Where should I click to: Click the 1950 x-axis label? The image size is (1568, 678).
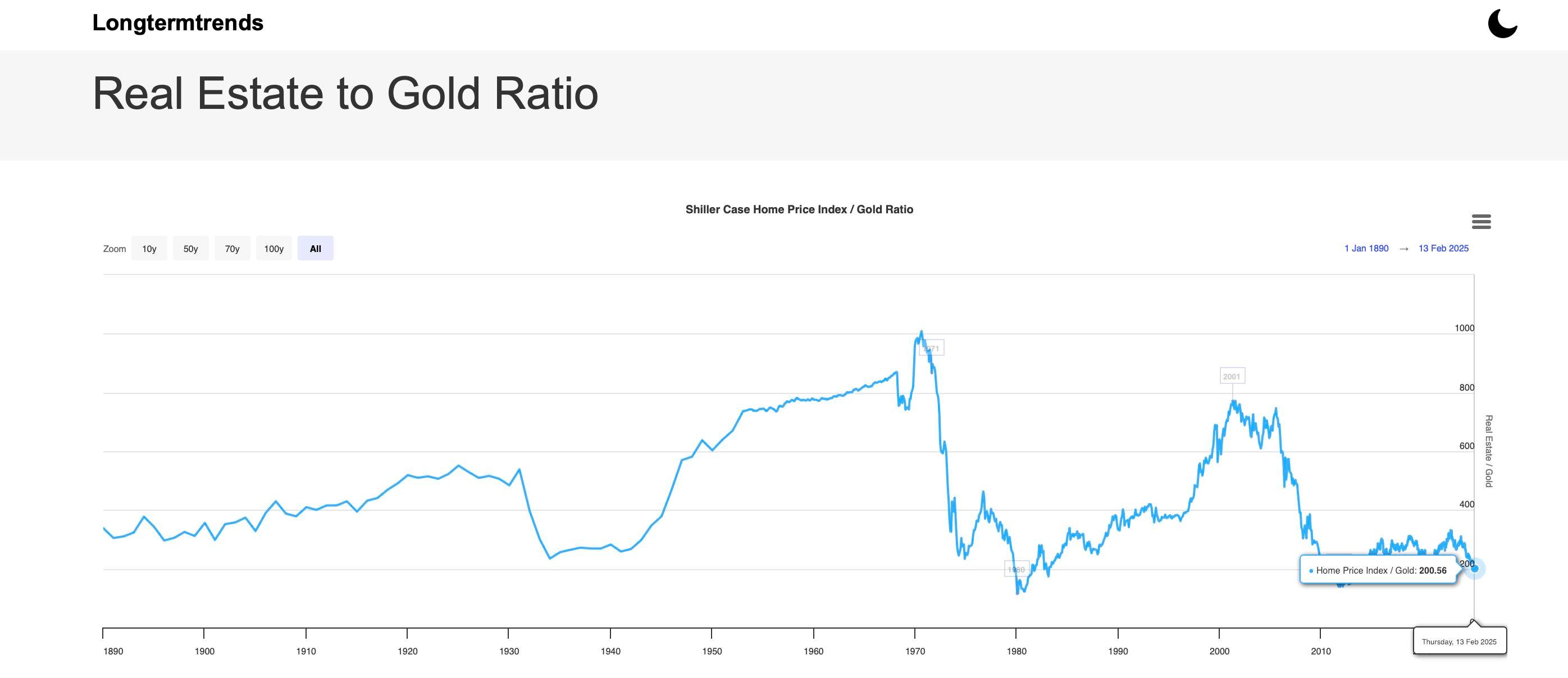click(712, 651)
